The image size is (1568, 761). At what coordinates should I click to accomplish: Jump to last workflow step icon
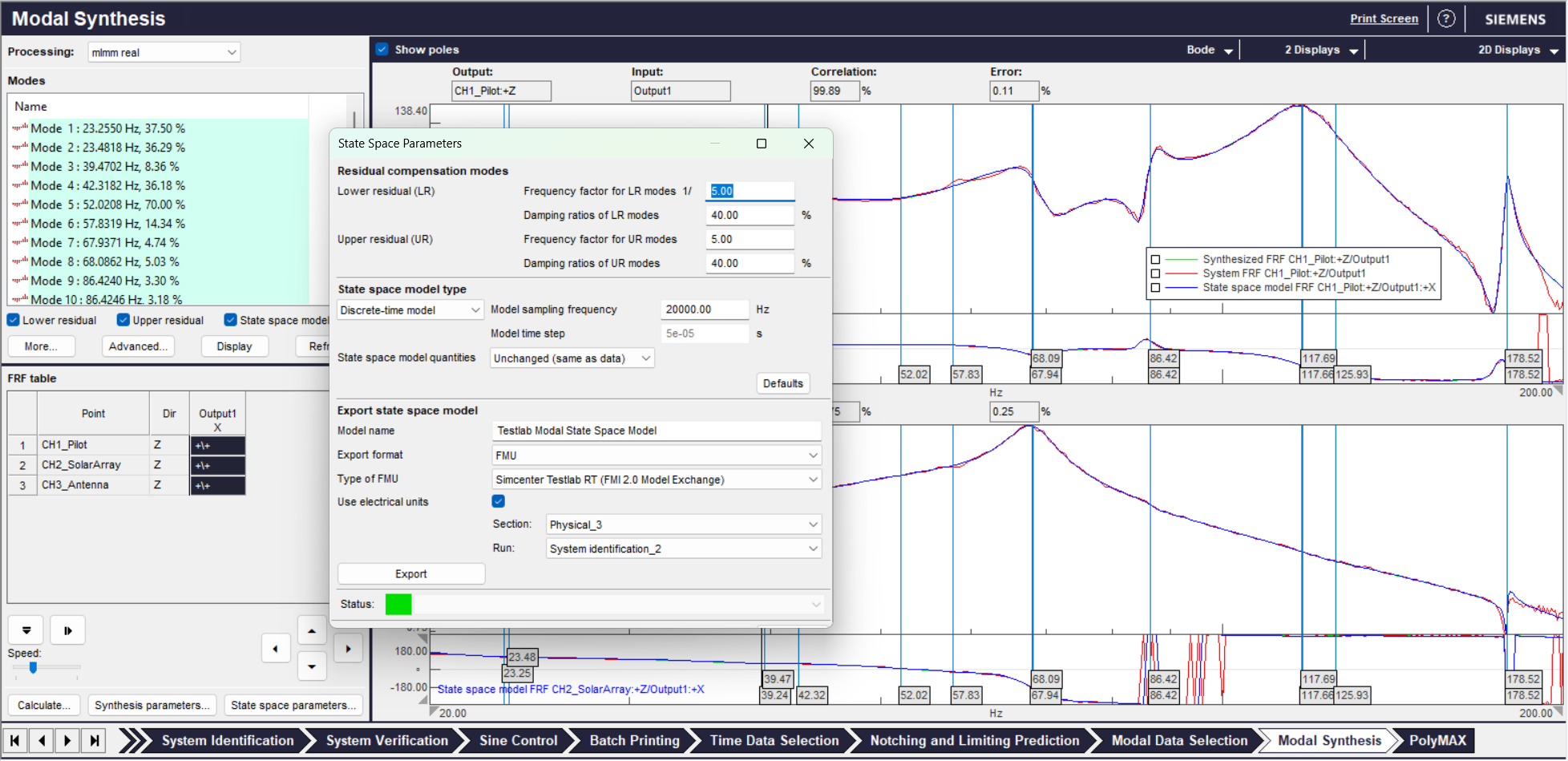tap(95, 740)
